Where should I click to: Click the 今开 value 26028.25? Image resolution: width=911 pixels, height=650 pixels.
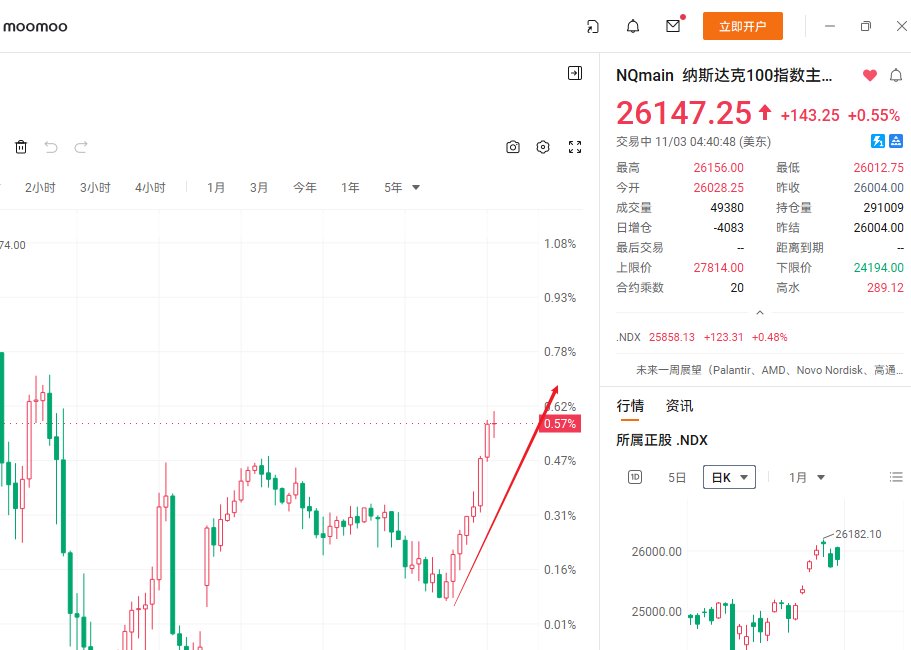coord(718,188)
